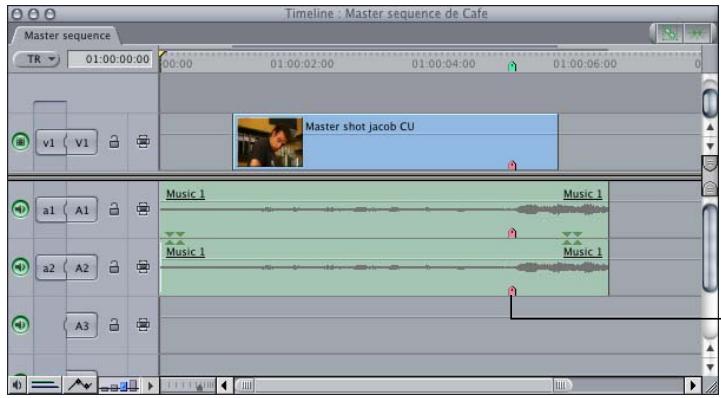Click the audio tracks scroll down arrow
The image size is (721, 398).
click(710, 368)
